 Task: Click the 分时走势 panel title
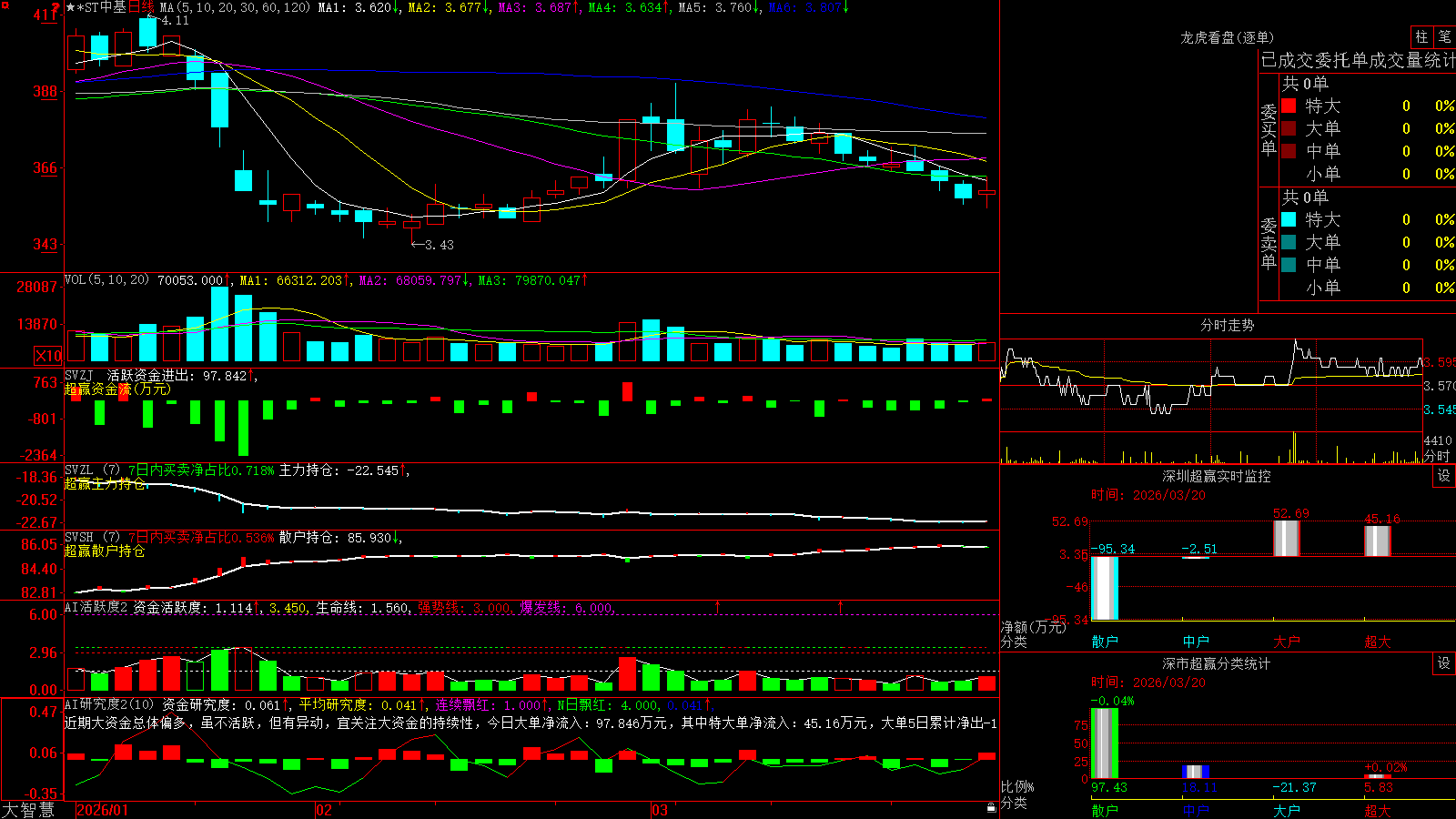pos(1228,325)
